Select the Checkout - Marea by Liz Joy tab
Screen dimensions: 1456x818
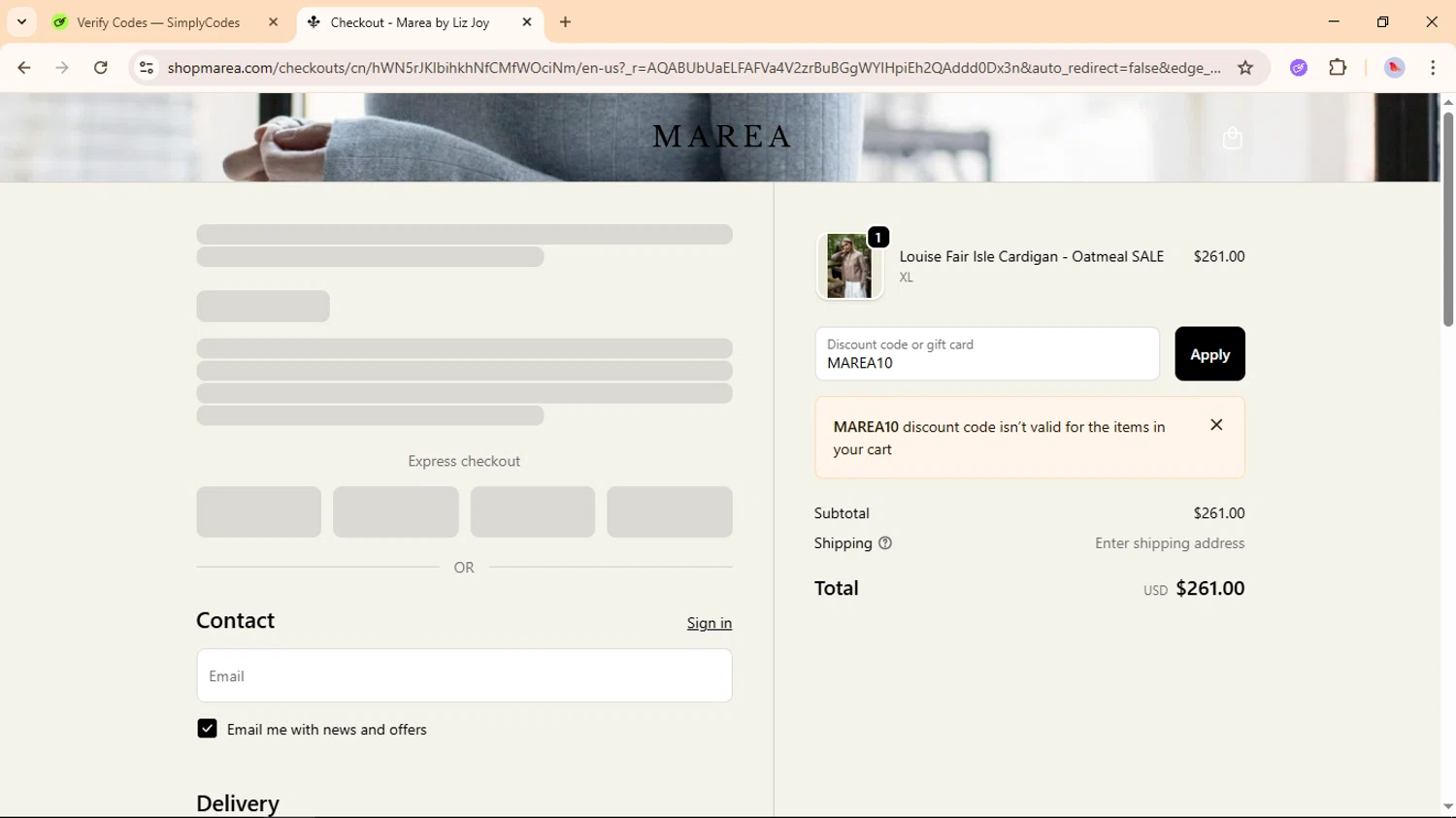(x=410, y=22)
